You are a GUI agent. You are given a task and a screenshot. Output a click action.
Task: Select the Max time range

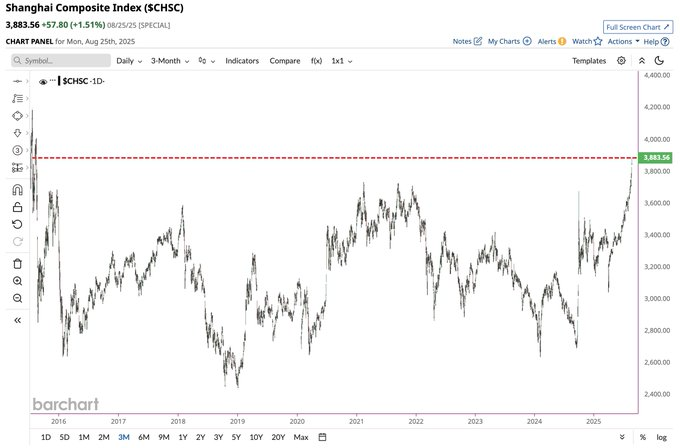[301, 437]
